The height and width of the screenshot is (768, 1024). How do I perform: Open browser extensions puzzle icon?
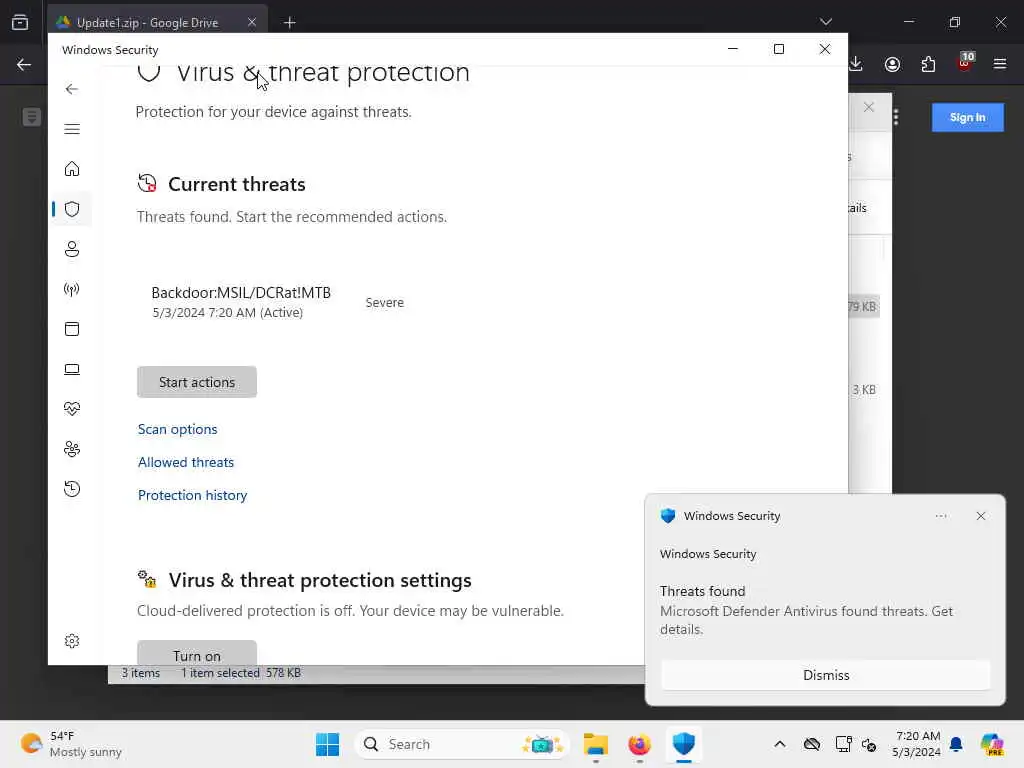click(928, 64)
